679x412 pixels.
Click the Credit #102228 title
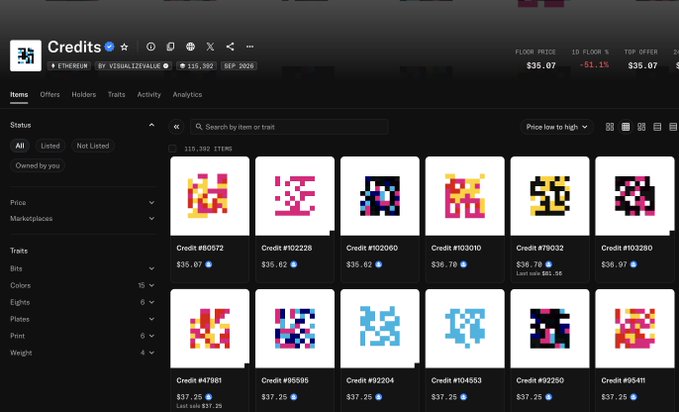(287, 248)
